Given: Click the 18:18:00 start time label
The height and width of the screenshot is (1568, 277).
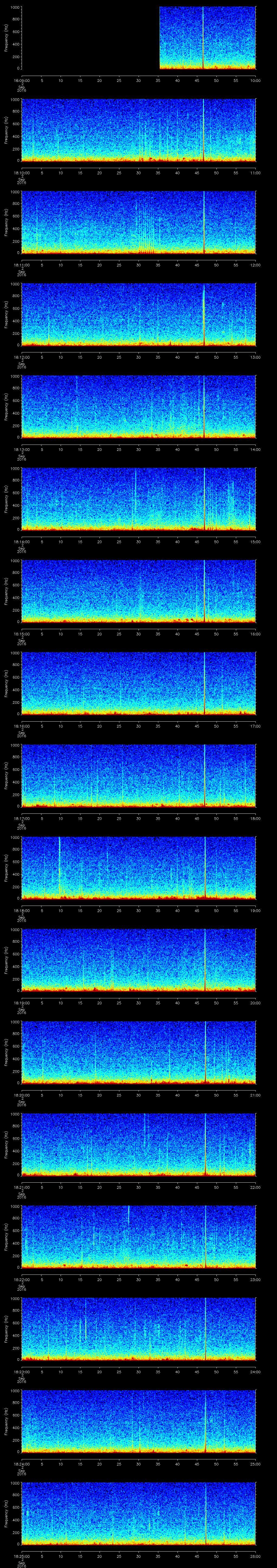Looking at the screenshot, I should point(21,910).
